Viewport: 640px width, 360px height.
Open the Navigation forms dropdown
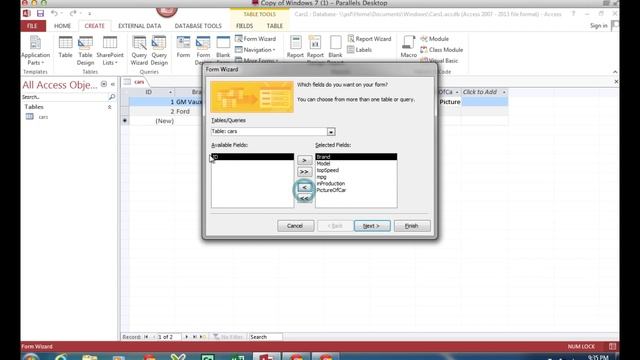click(256, 50)
